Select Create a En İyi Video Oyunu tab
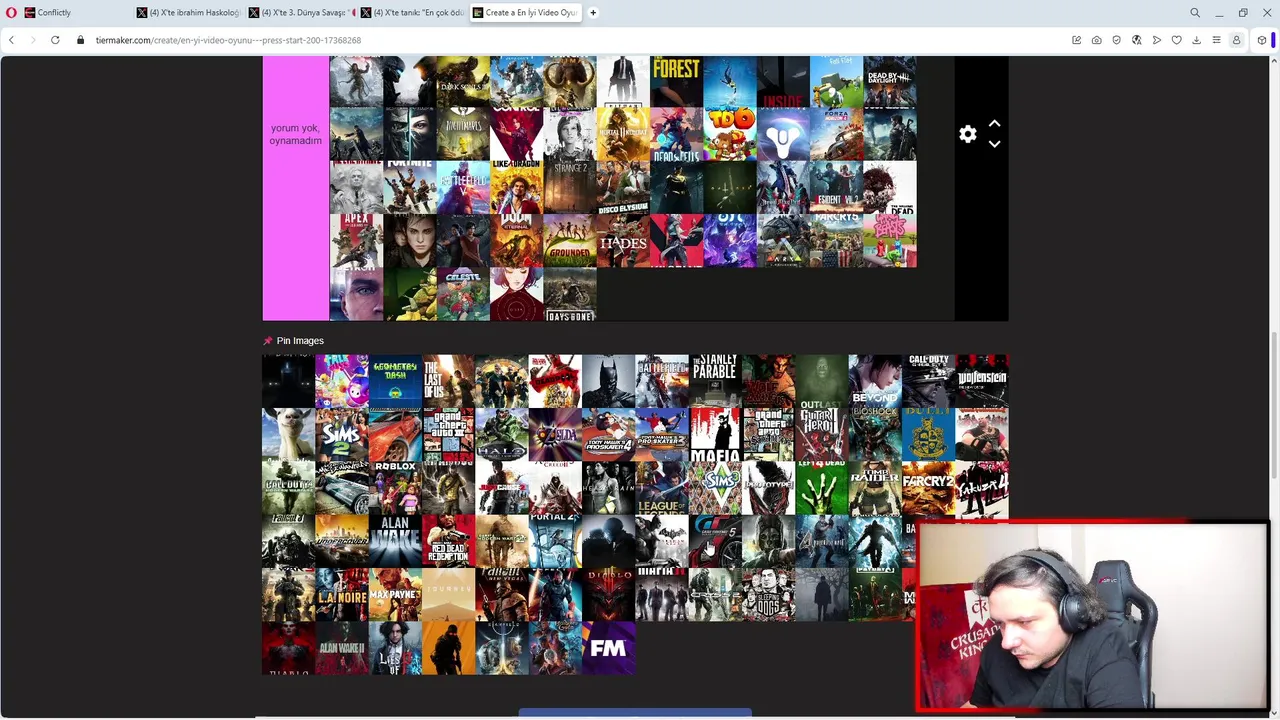Screen dimensions: 1280x720 click(525, 13)
